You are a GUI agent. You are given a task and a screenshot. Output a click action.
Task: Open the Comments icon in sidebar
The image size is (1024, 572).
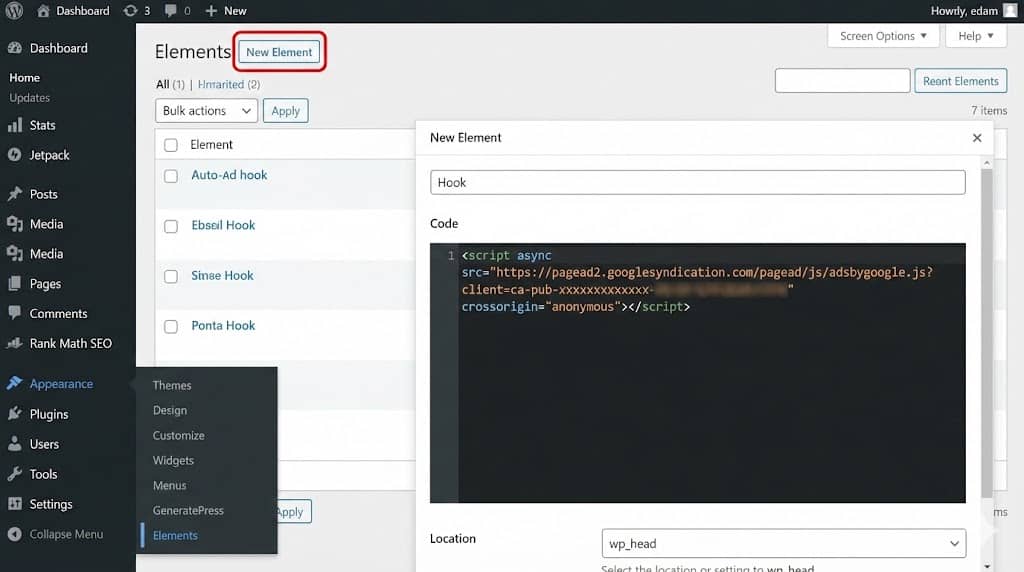pos(14,313)
